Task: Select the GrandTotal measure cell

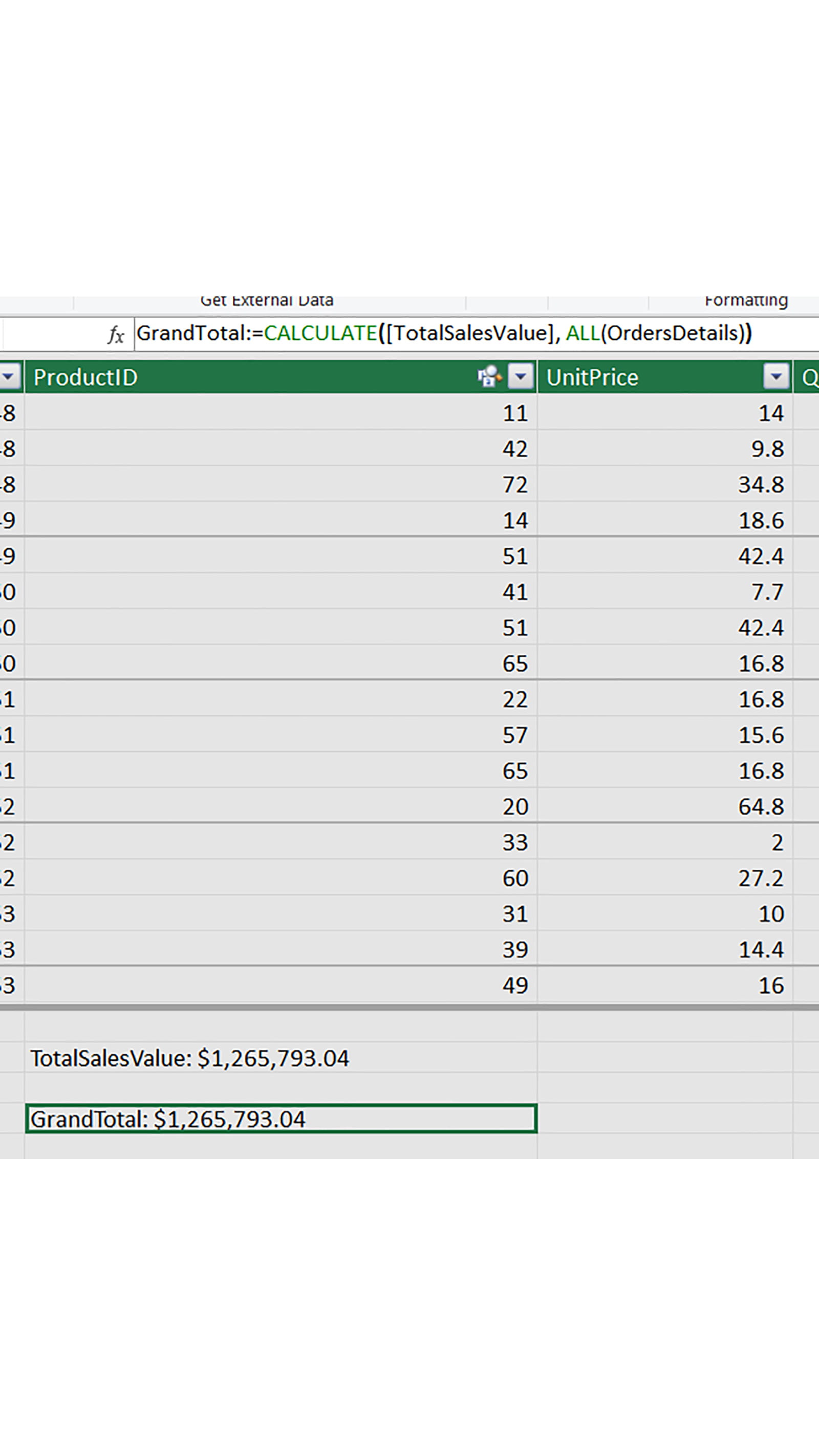Action: (x=281, y=1119)
